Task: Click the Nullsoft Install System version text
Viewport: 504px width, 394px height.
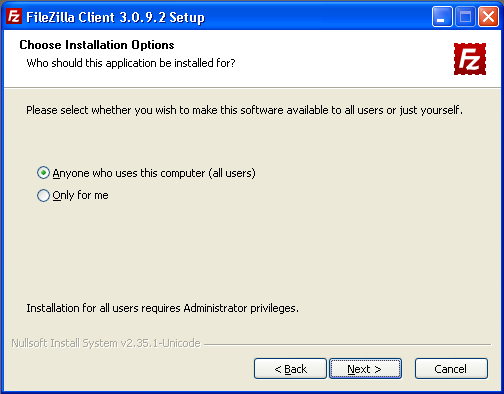Action: click(106, 343)
